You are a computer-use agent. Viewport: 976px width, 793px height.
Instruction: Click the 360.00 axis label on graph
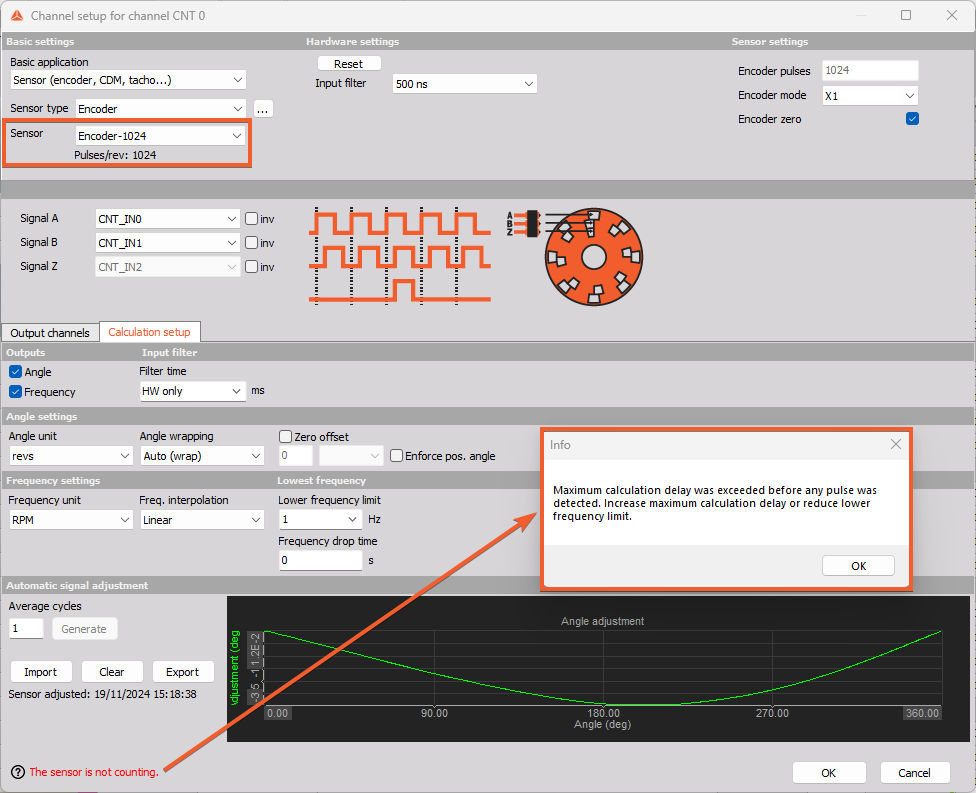pyautogui.click(x=922, y=713)
